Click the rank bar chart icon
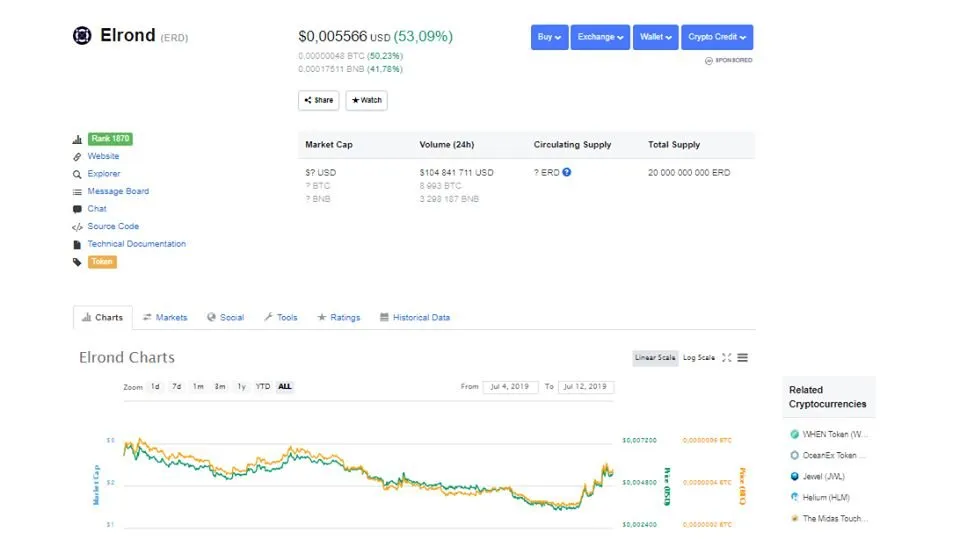This screenshot has width=960, height=539. [77, 139]
